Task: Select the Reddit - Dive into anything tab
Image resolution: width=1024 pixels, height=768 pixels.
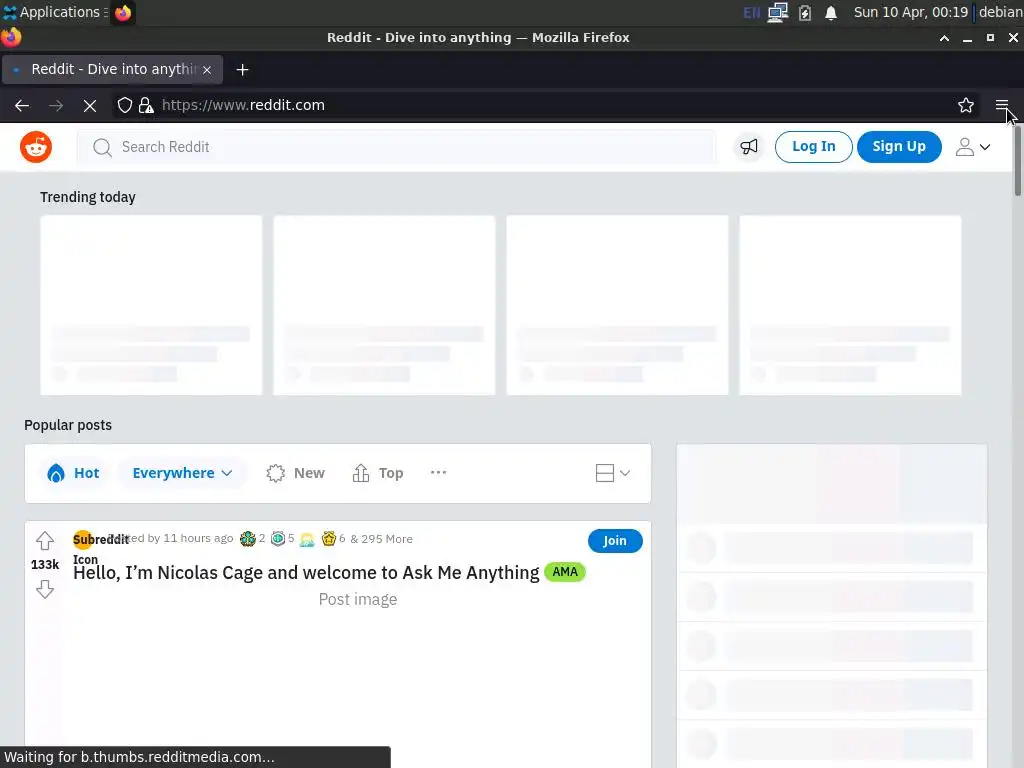Action: click(x=112, y=69)
